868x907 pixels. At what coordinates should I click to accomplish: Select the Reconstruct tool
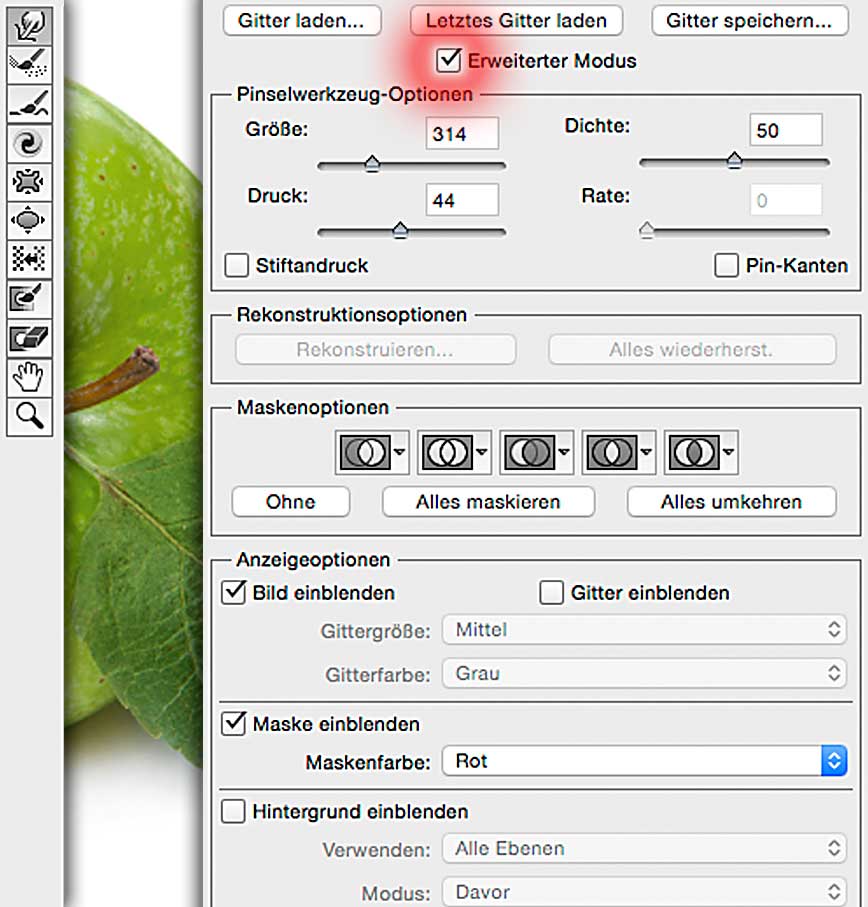pos(29,64)
